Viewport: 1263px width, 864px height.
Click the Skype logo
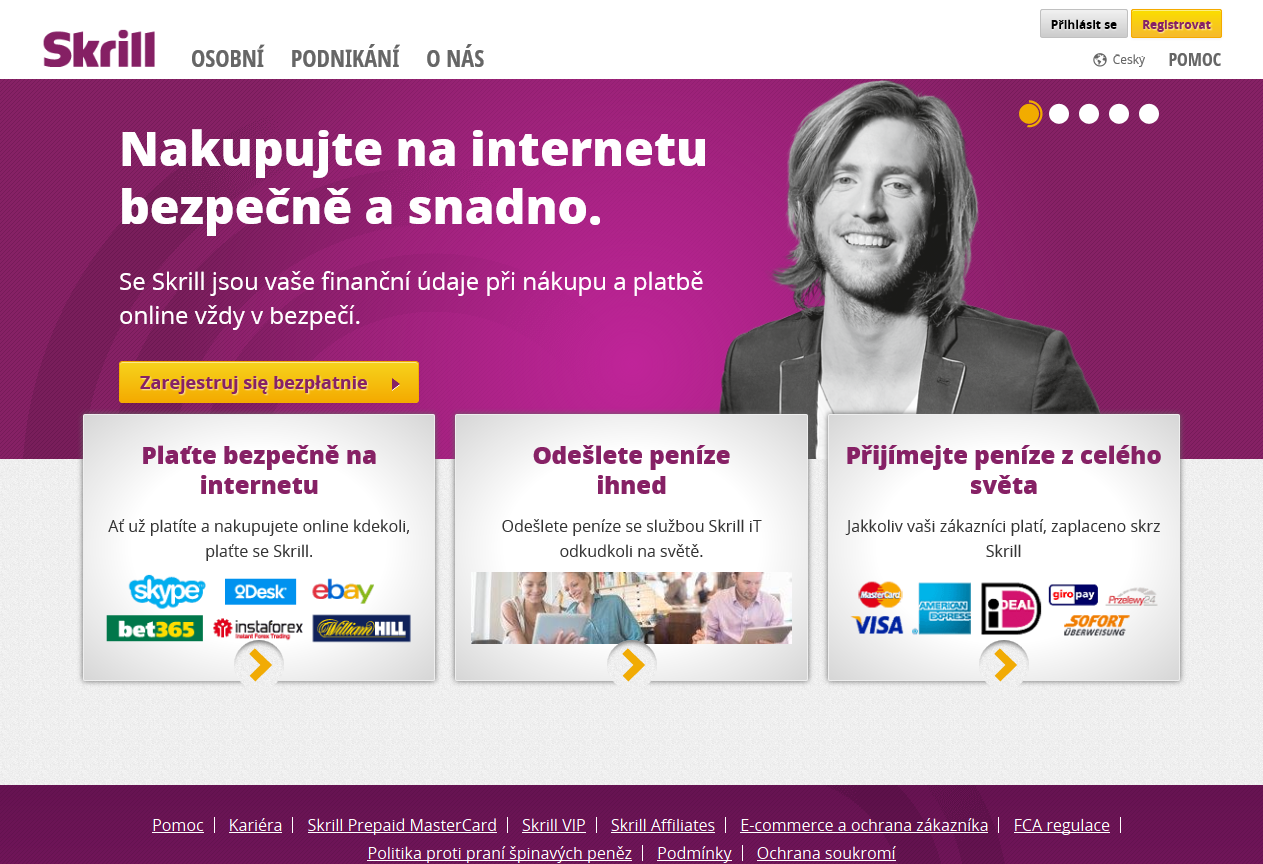click(x=167, y=591)
